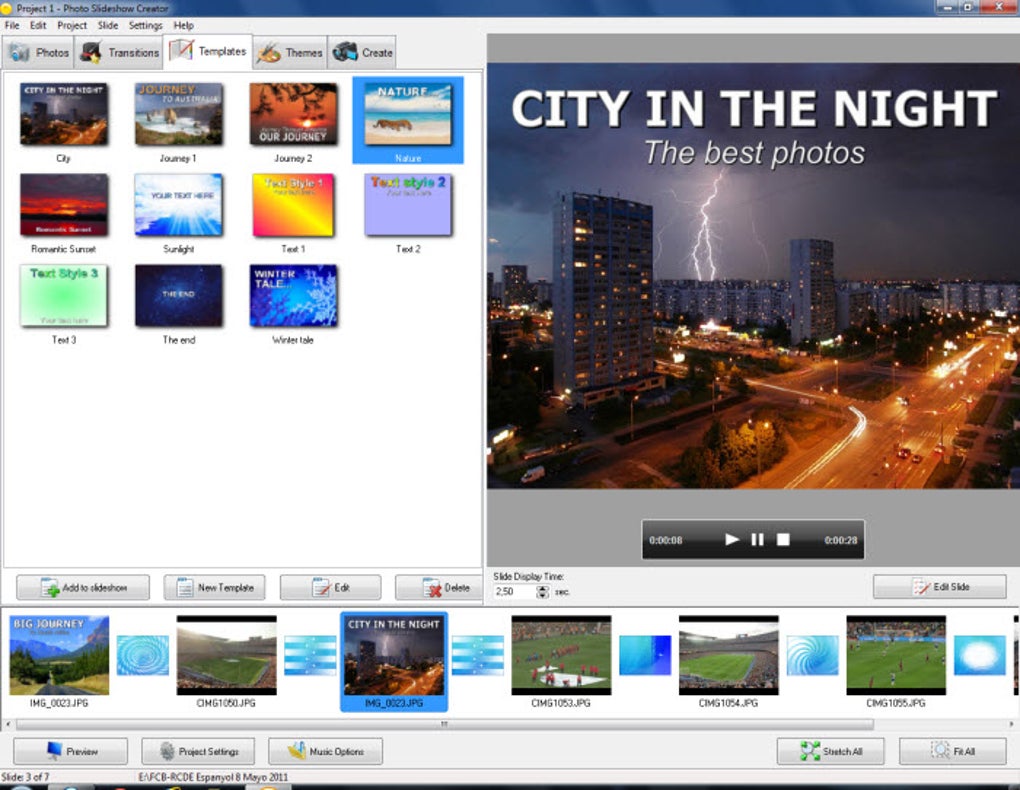Edit the selected template
This screenshot has width=1020, height=790.
[x=330, y=587]
